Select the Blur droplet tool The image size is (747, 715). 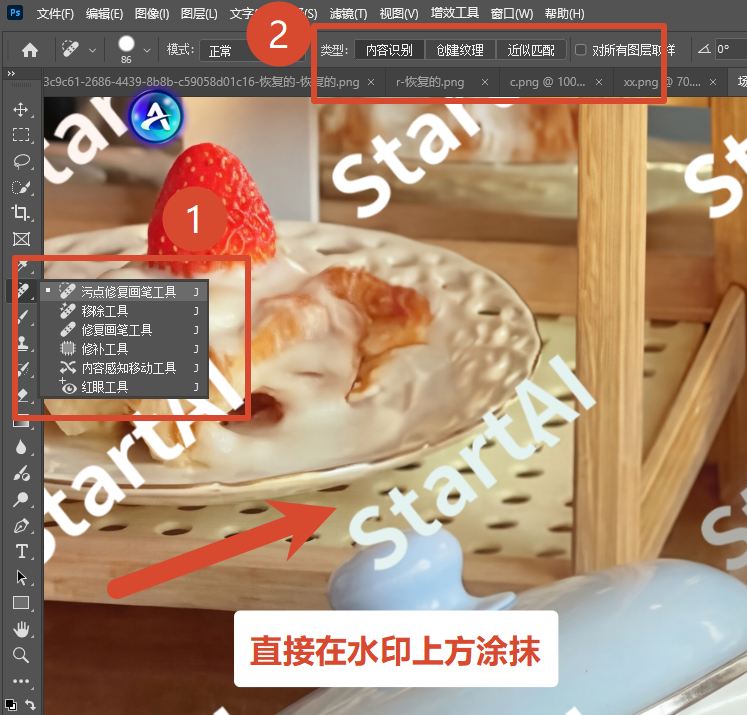pyautogui.click(x=21, y=447)
